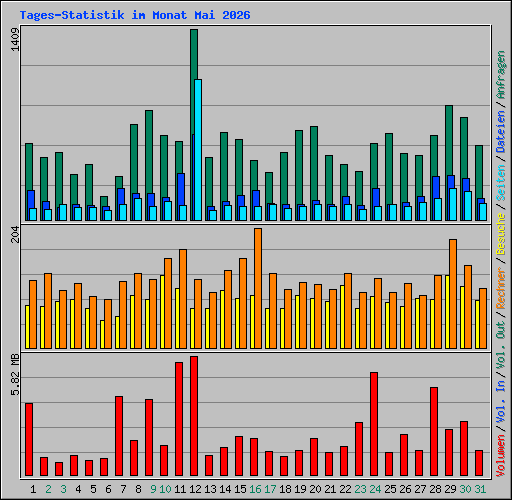This screenshot has width=512, height=500.
Task: Click day label '24' on x-axis
Action: pyautogui.click(x=375, y=489)
